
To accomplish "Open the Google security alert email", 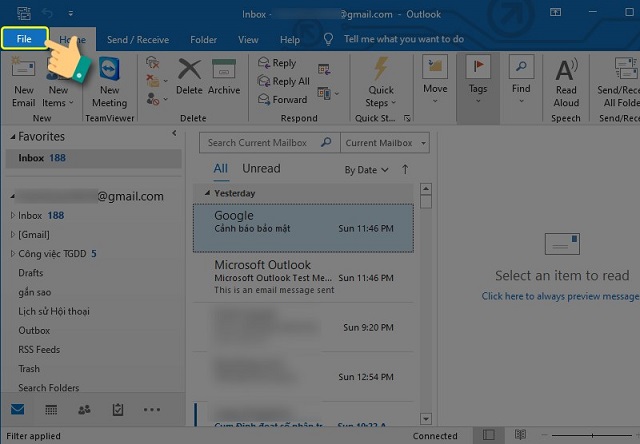I will pos(303,228).
